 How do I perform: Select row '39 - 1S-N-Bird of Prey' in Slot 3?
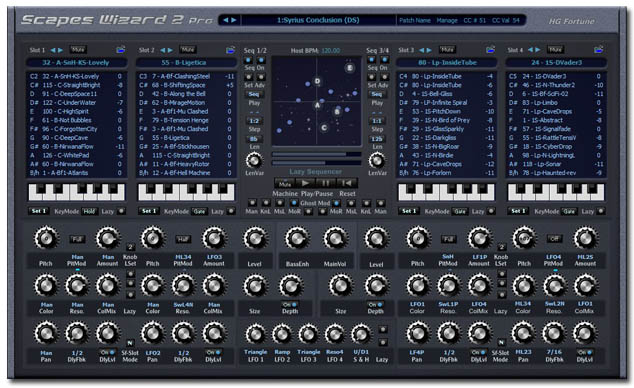[446, 120]
